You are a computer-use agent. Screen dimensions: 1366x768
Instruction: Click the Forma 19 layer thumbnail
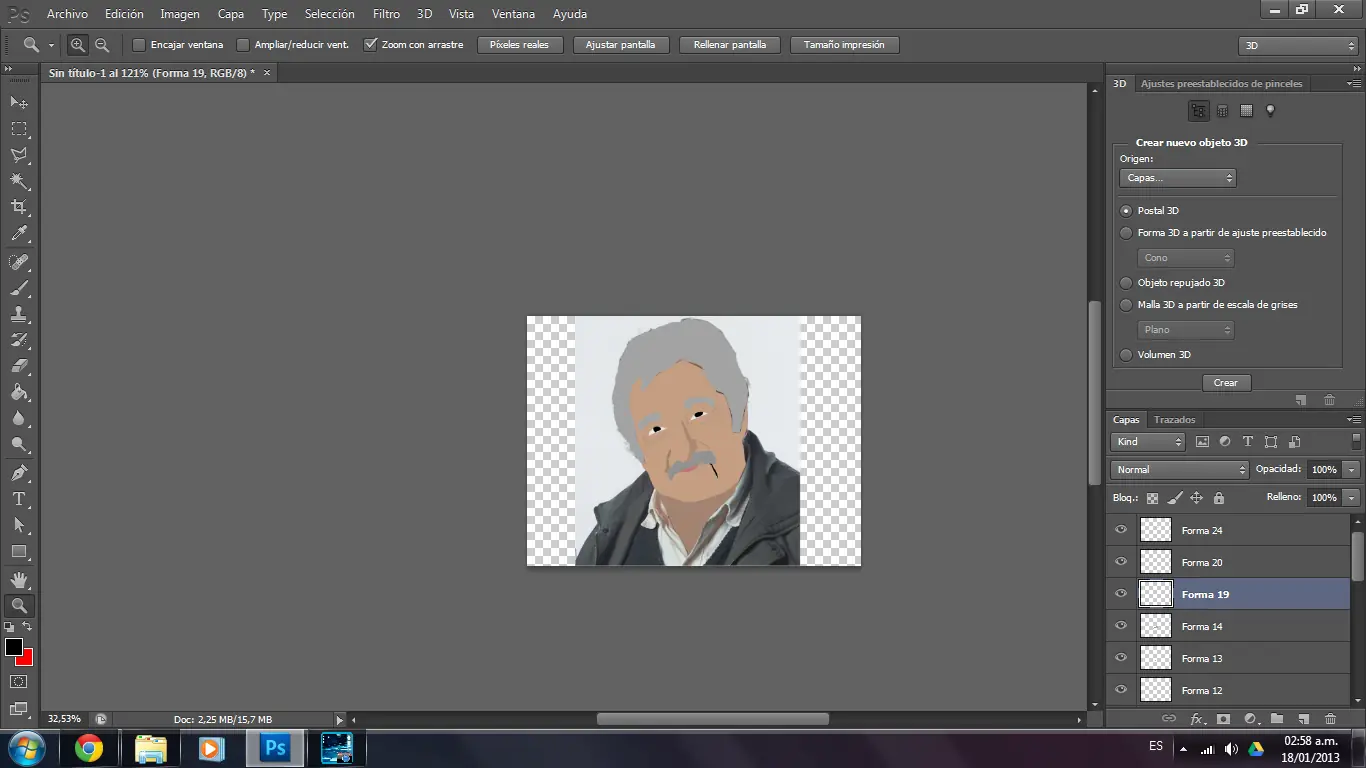[x=1156, y=594]
